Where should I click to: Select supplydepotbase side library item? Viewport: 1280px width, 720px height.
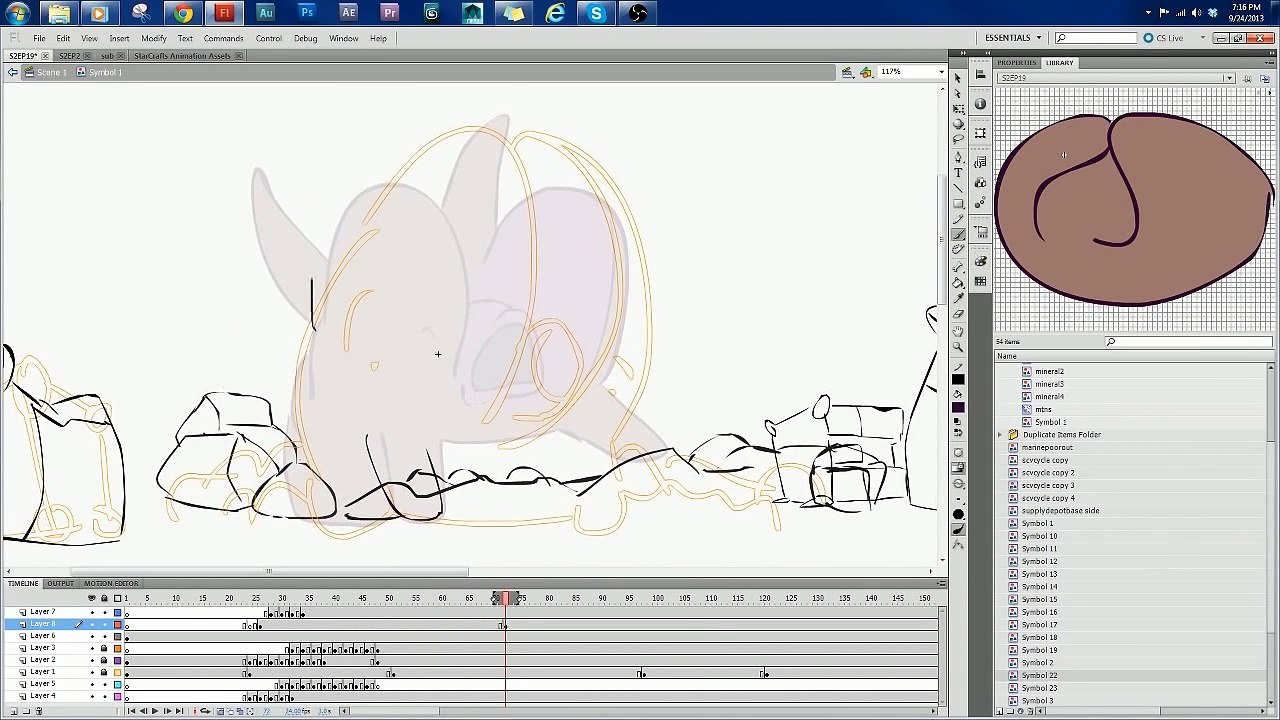click(1060, 511)
